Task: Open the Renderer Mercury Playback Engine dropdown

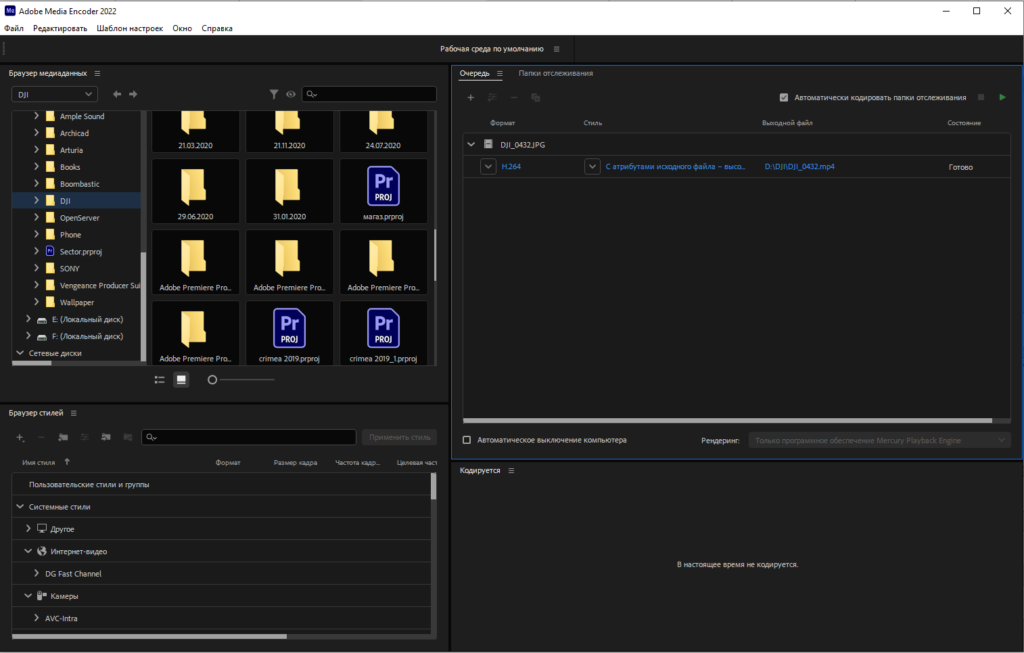Action: [x=879, y=440]
